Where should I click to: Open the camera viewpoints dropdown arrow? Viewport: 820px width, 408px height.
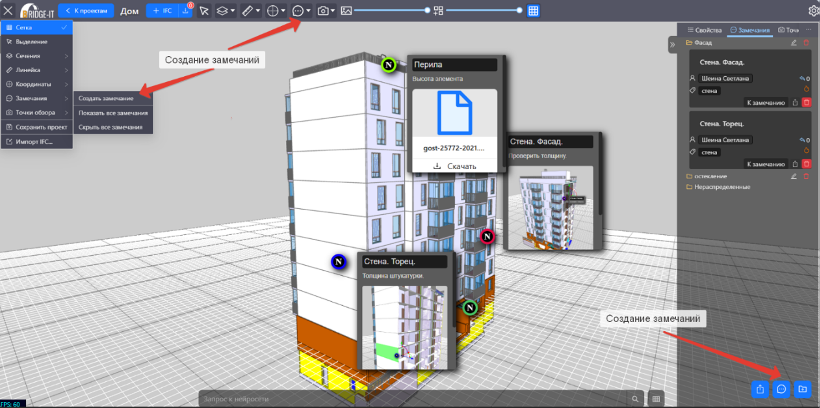click(x=333, y=10)
